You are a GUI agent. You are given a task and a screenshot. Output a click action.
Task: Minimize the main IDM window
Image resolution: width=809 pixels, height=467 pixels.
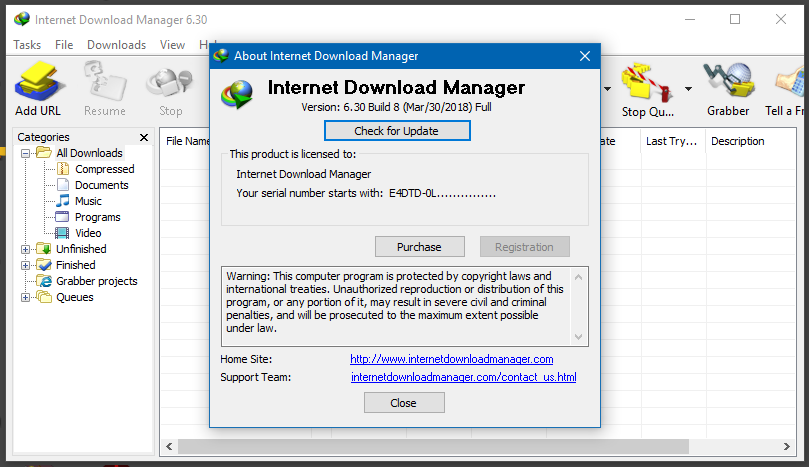pos(690,20)
